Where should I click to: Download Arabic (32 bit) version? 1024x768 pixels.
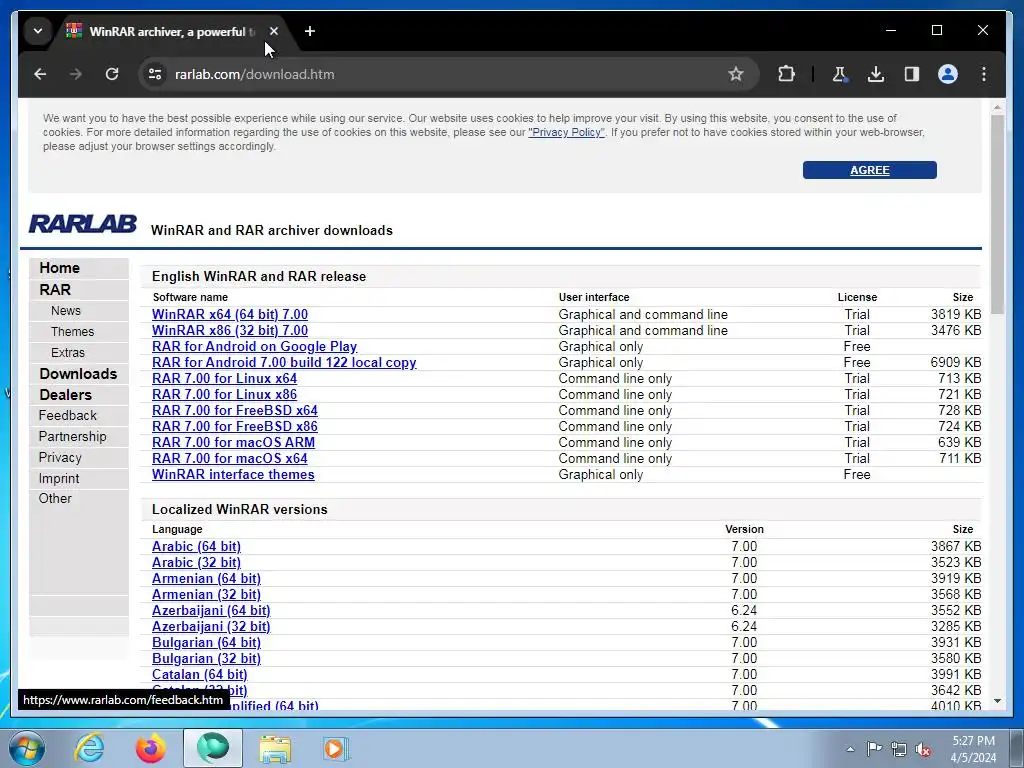point(197,562)
